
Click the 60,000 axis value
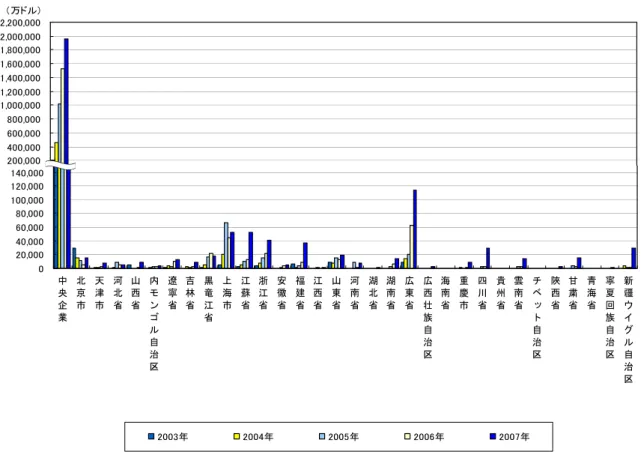pos(29,228)
